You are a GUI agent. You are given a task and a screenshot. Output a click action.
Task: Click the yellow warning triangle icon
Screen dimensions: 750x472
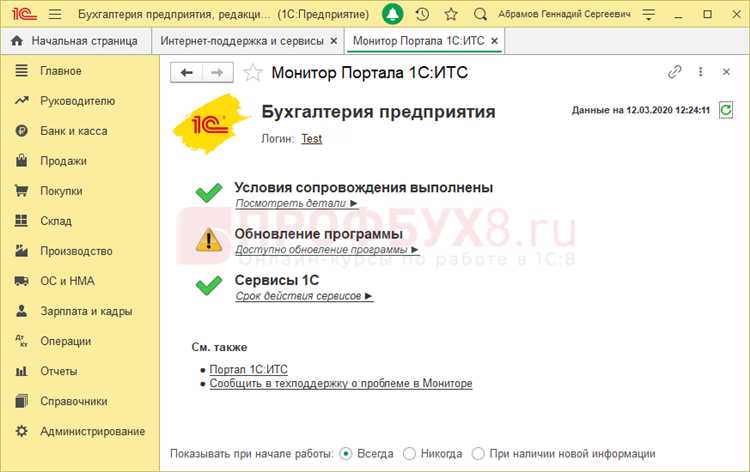pyautogui.click(x=209, y=240)
